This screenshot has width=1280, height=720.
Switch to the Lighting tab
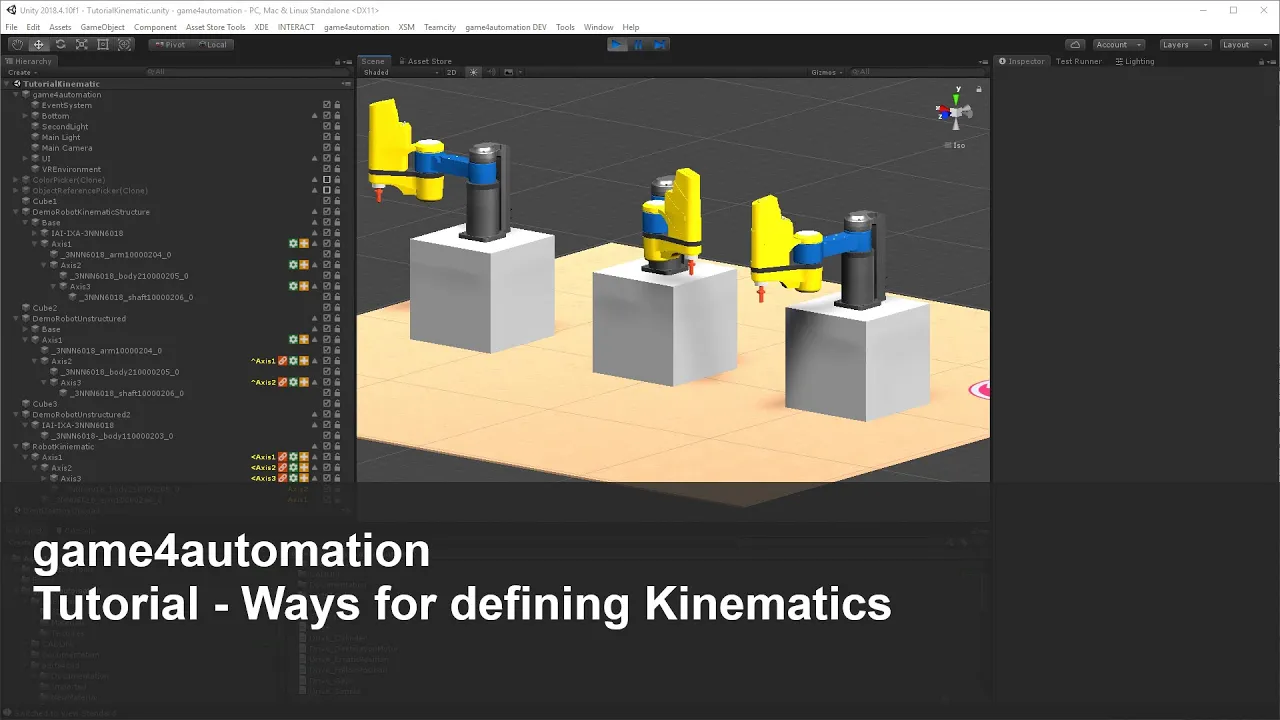coord(1135,61)
